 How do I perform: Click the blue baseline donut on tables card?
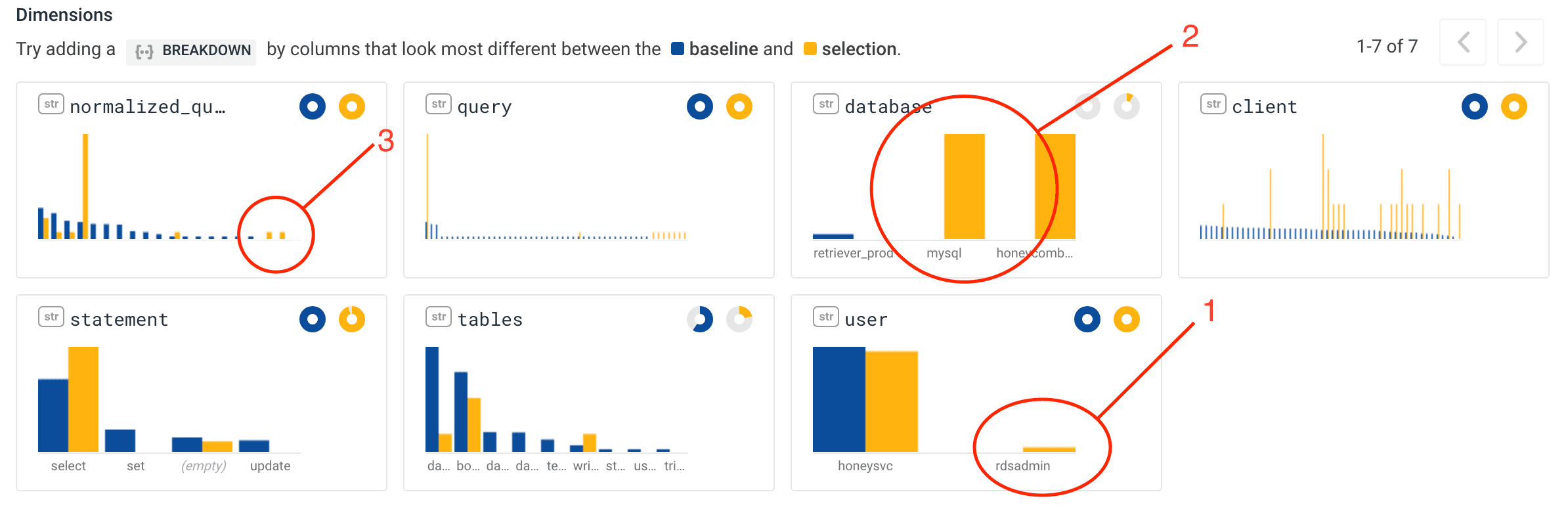tap(700, 319)
